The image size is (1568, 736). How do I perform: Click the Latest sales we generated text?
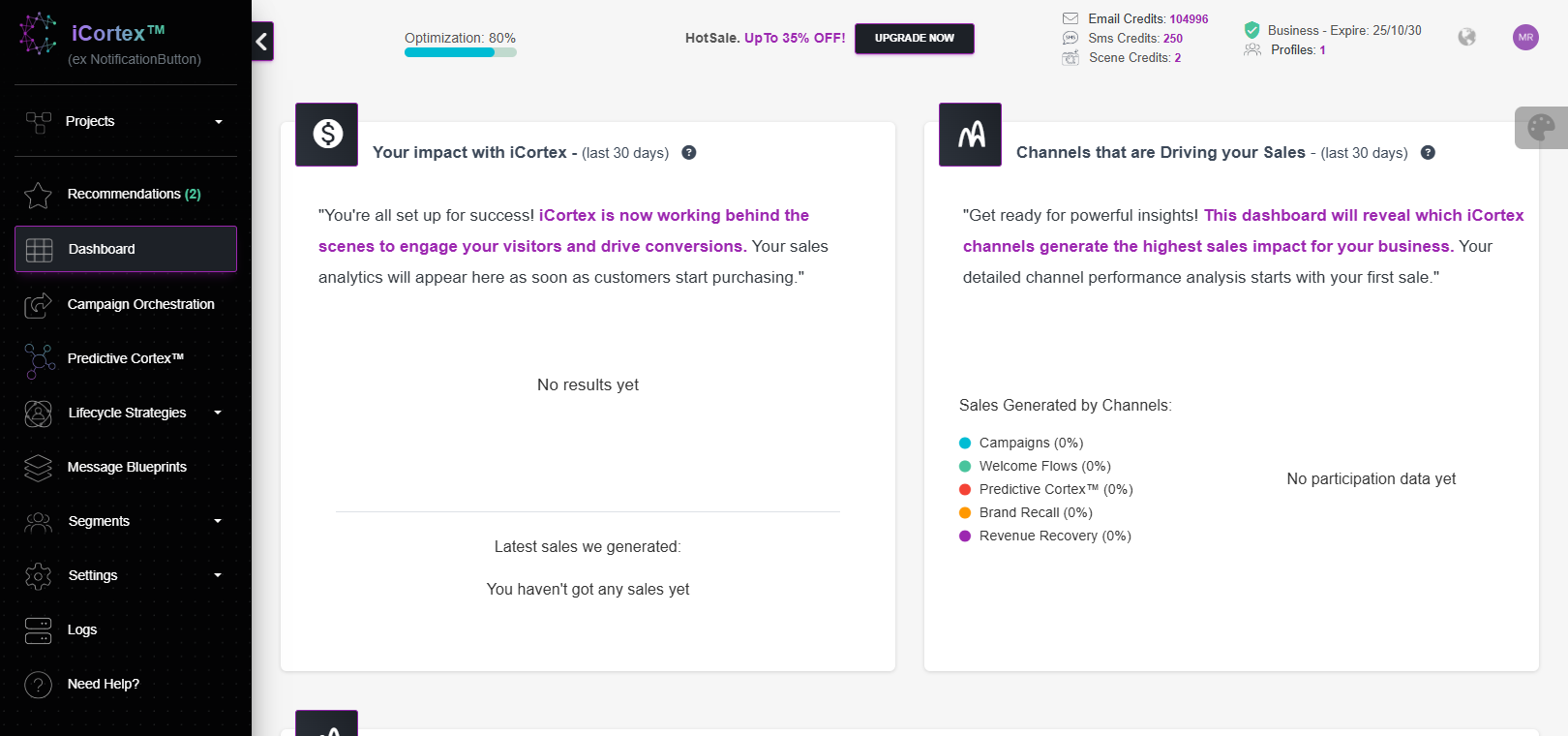[x=588, y=546]
